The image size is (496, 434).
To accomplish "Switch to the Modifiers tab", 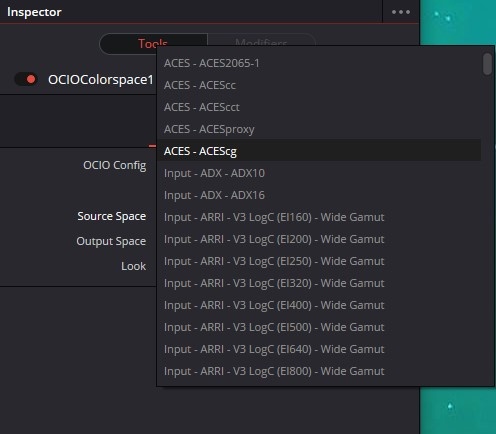I will (261, 40).
